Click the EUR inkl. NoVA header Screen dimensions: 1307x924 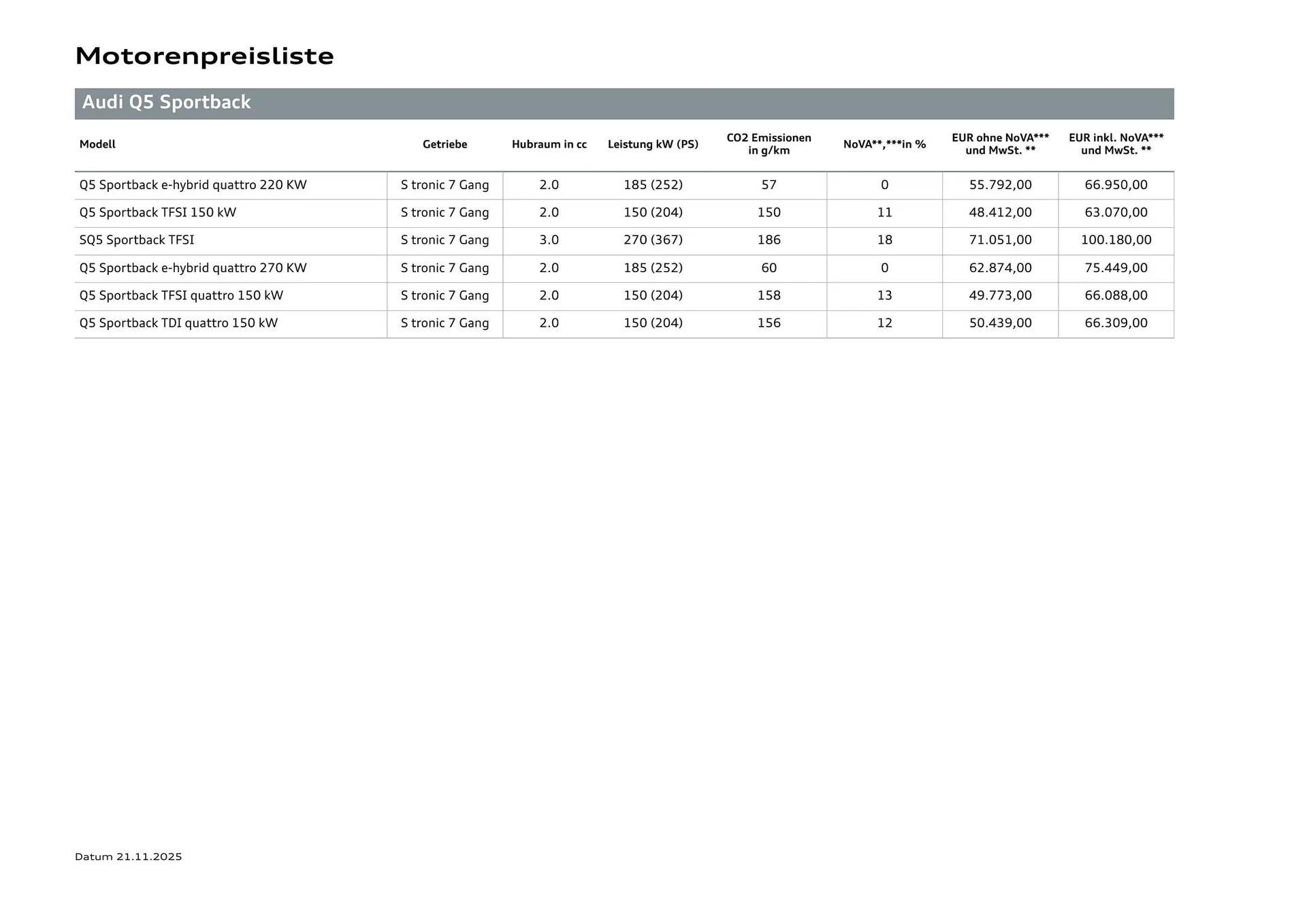[1116, 144]
